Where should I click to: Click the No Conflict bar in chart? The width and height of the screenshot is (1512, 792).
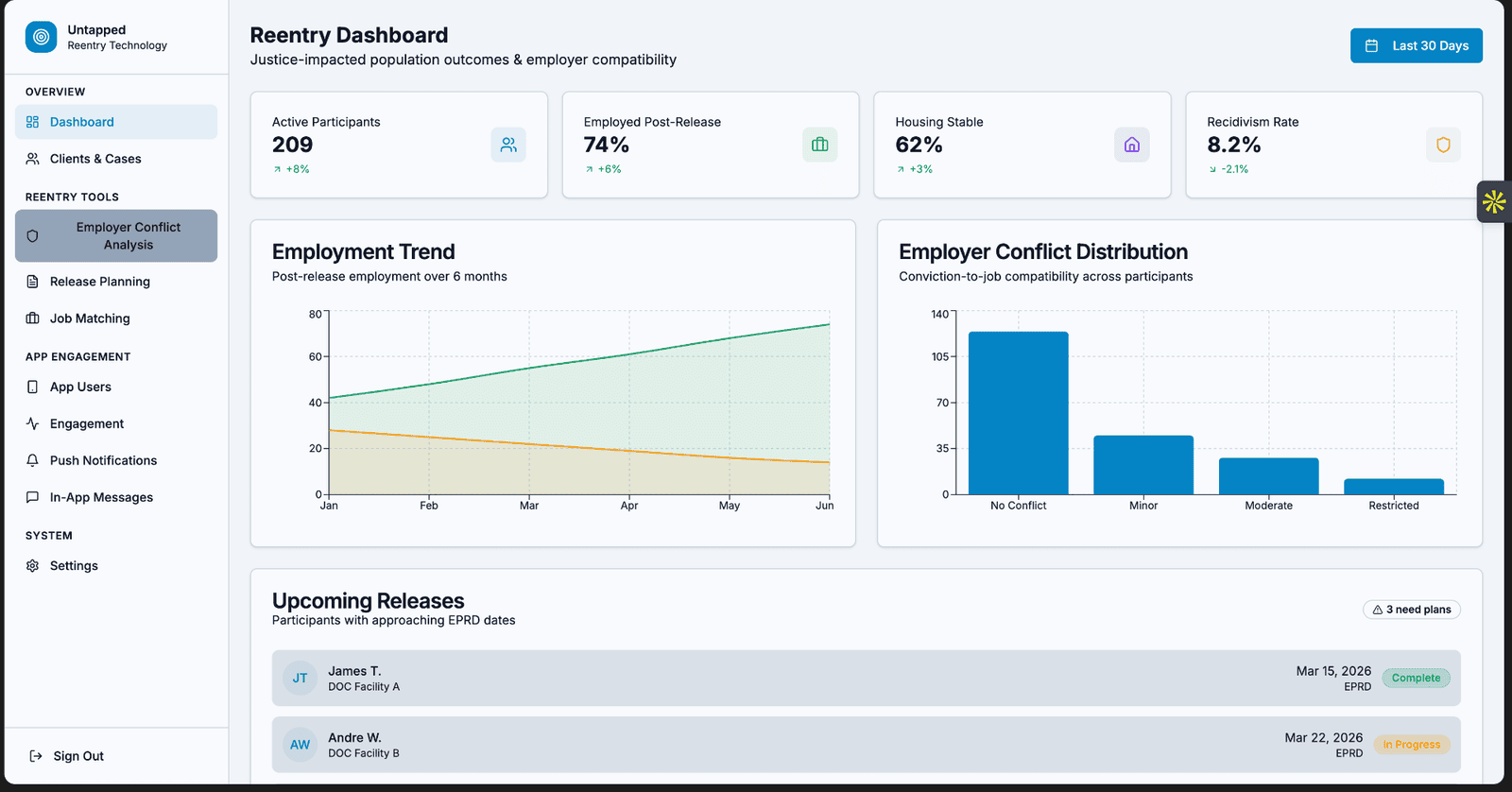pos(1019,413)
